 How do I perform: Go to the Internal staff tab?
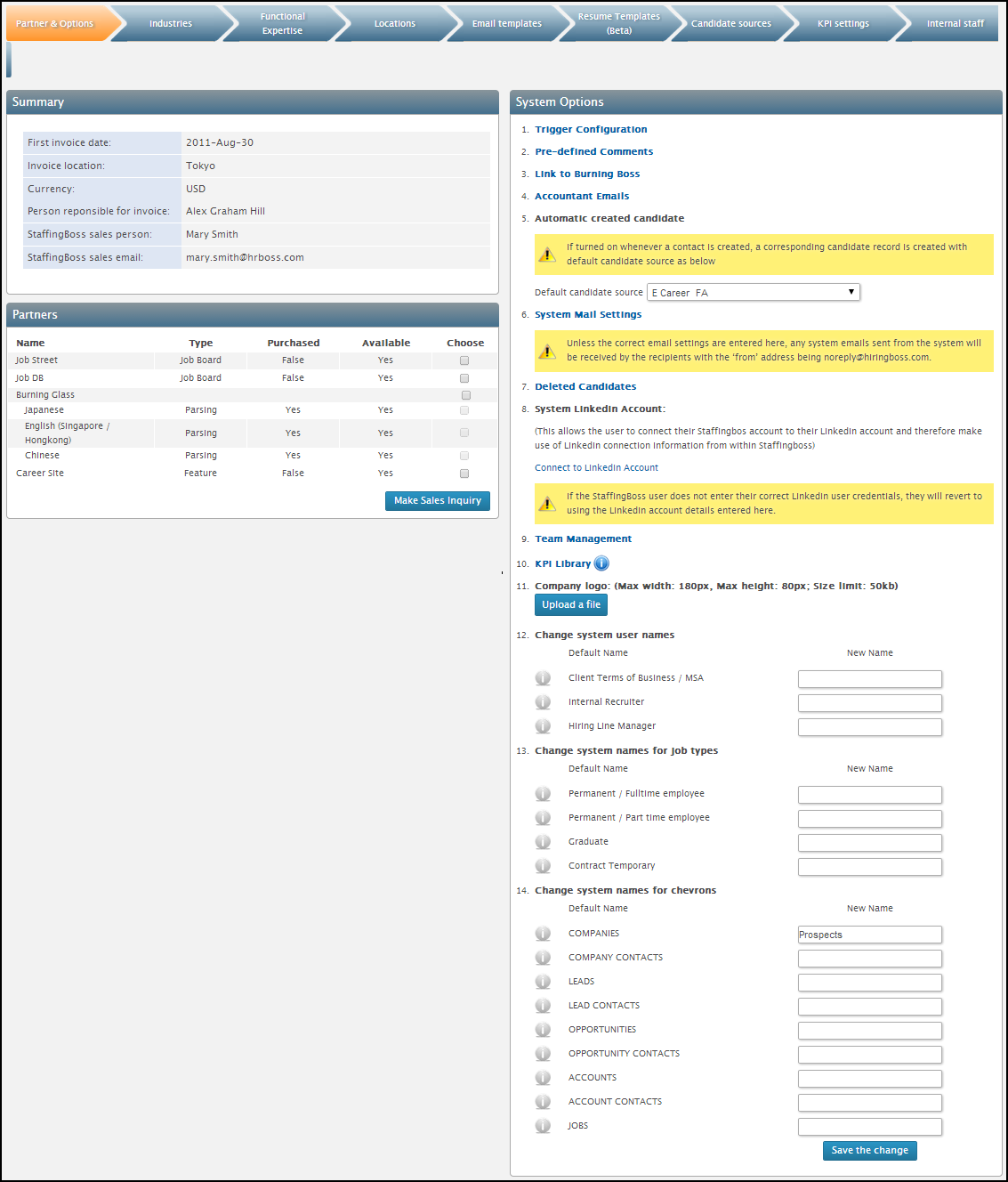pyautogui.click(x=955, y=23)
